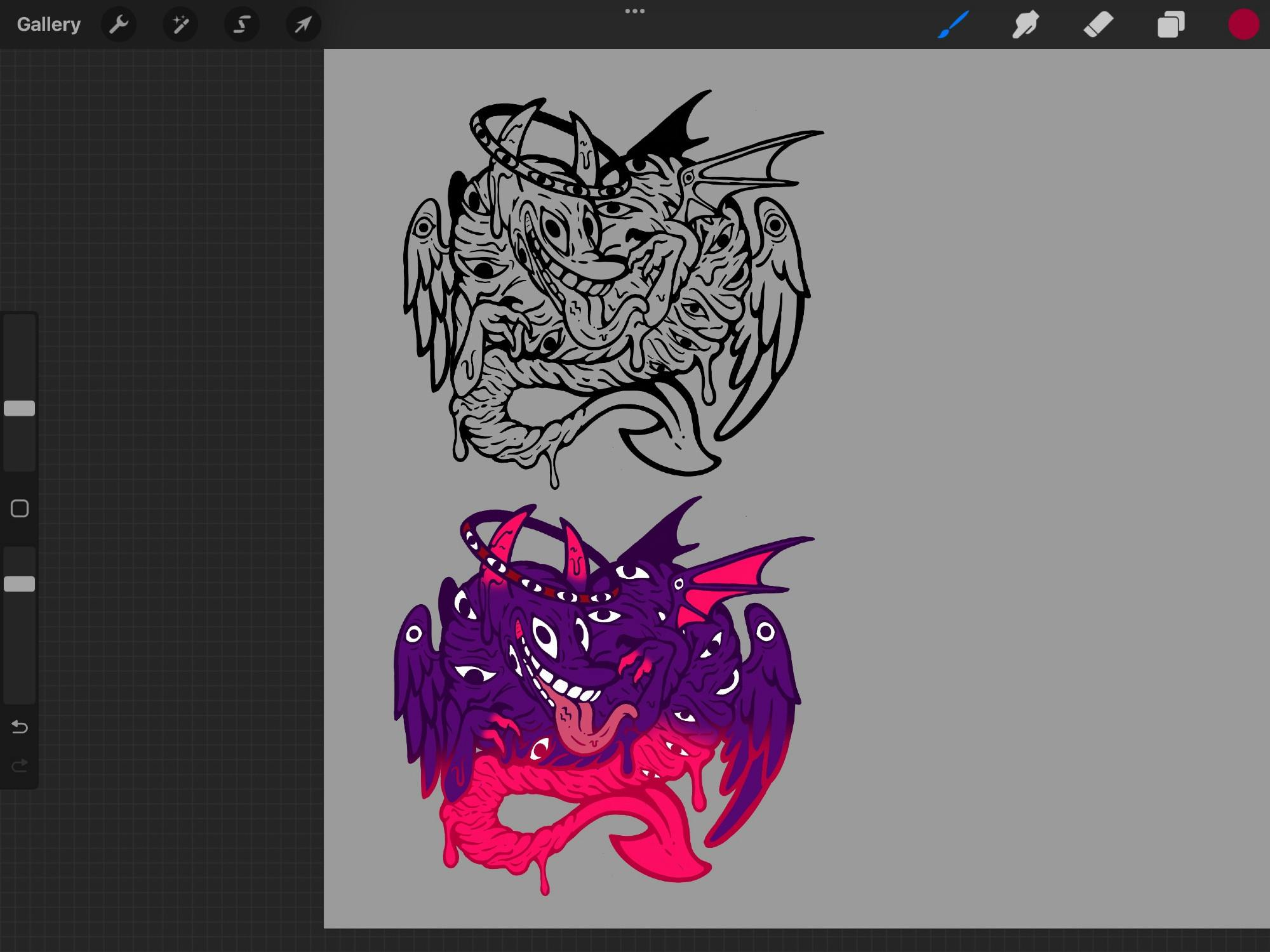
Task: Click the brush size slider handle
Action: pyautogui.click(x=20, y=408)
